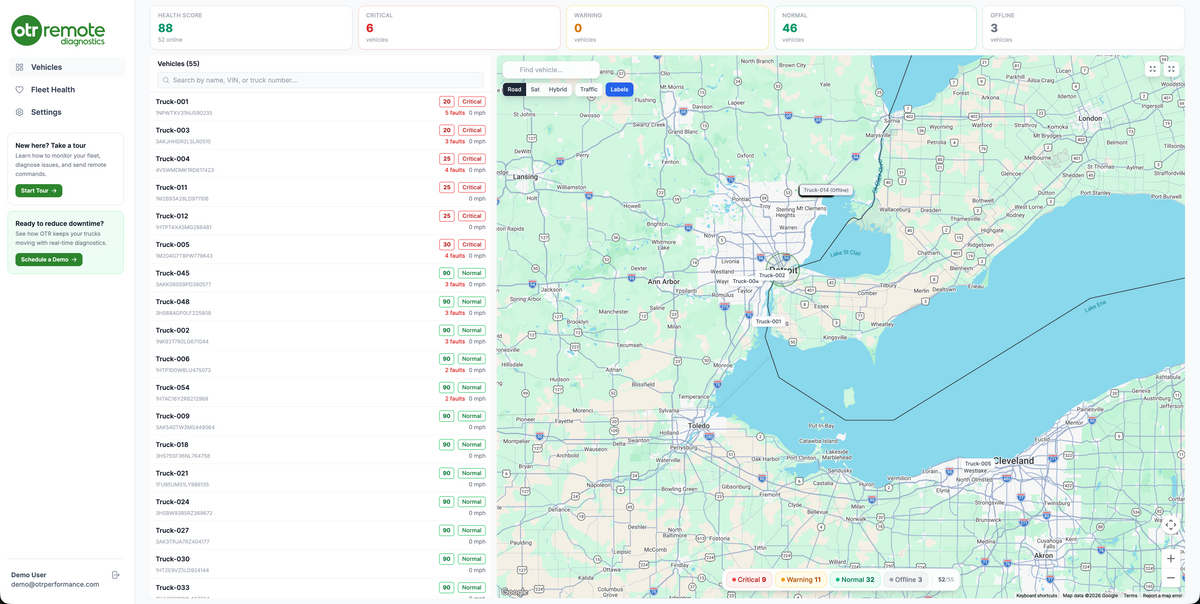
Task: Select the Truck-002 marker near Detroit
Action: 771,275
